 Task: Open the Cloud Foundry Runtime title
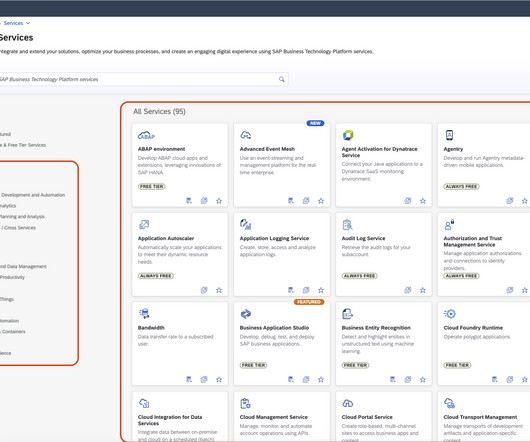click(473, 328)
